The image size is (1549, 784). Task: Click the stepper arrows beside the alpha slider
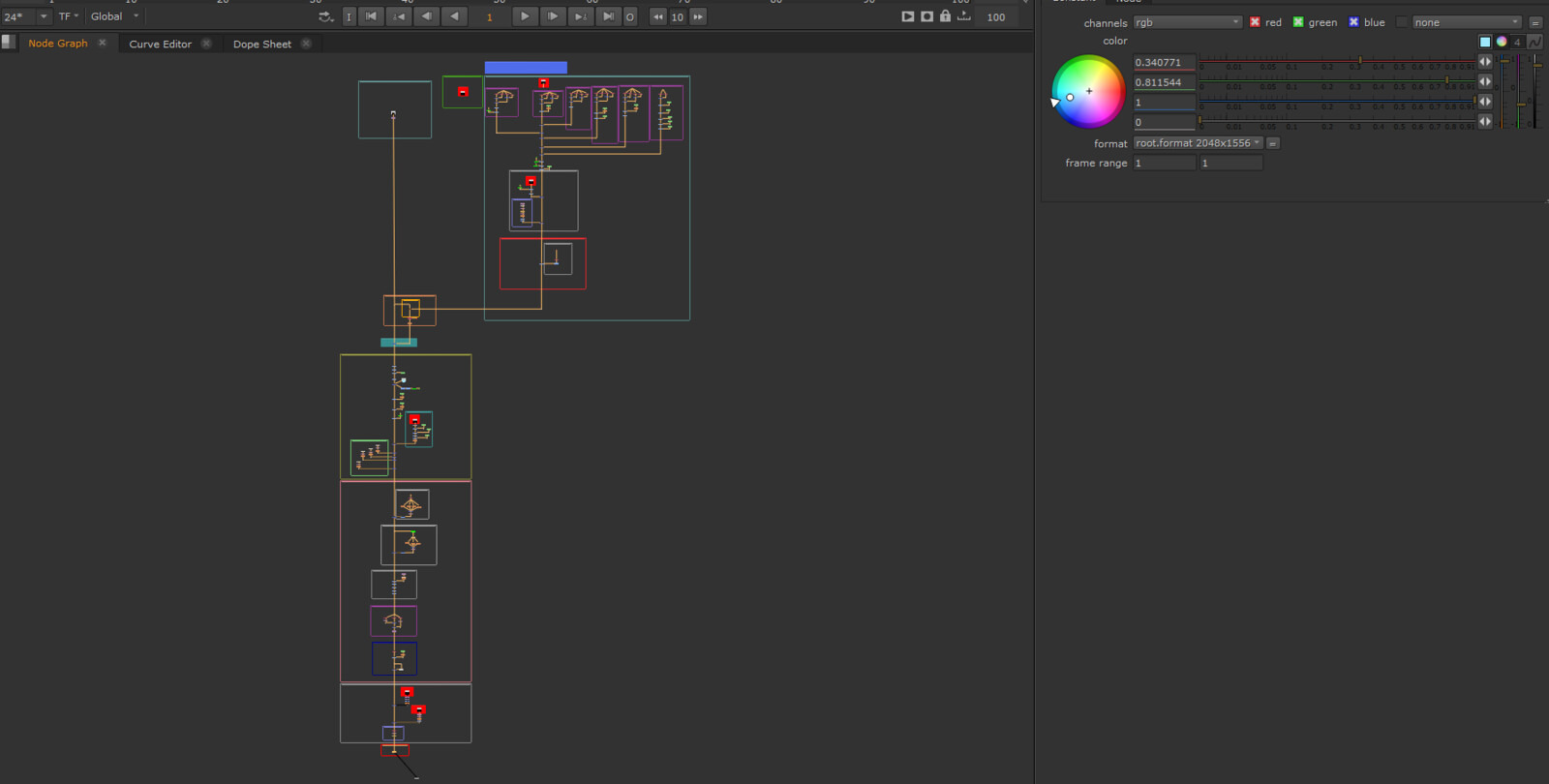(x=1485, y=122)
